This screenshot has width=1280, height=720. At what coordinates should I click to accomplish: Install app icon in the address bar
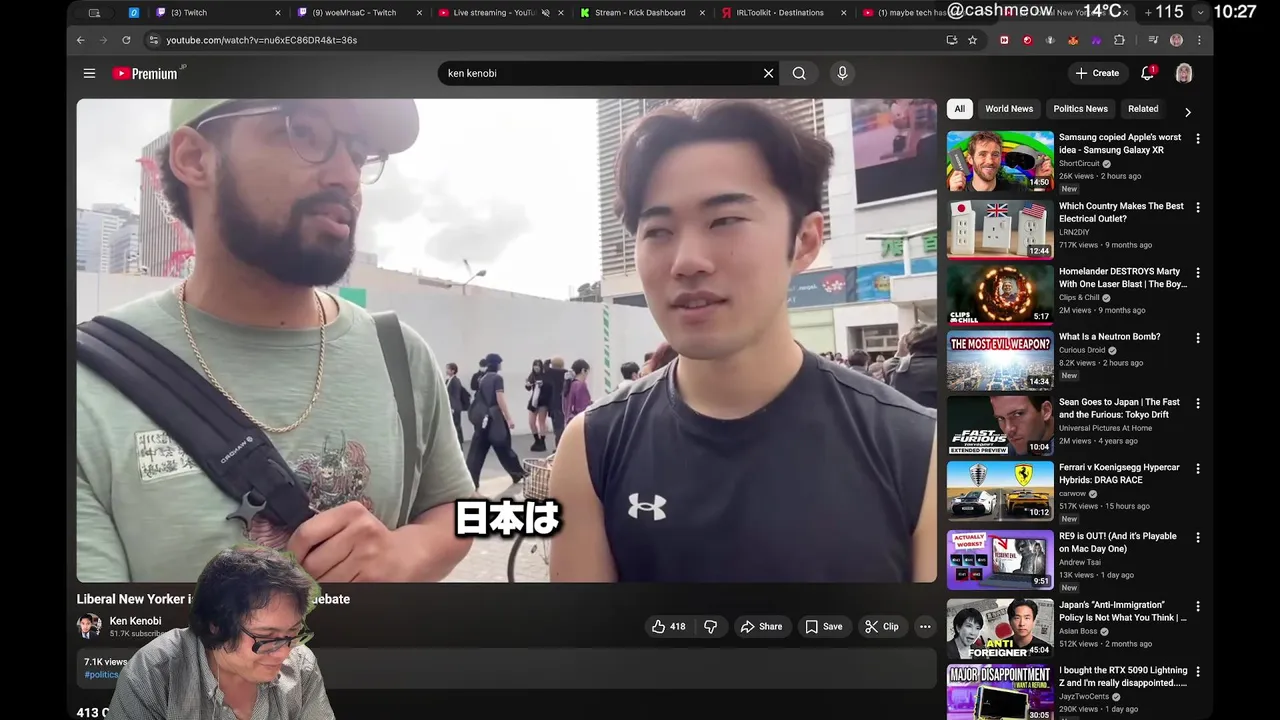pyautogui.click(x=951, y=40)
